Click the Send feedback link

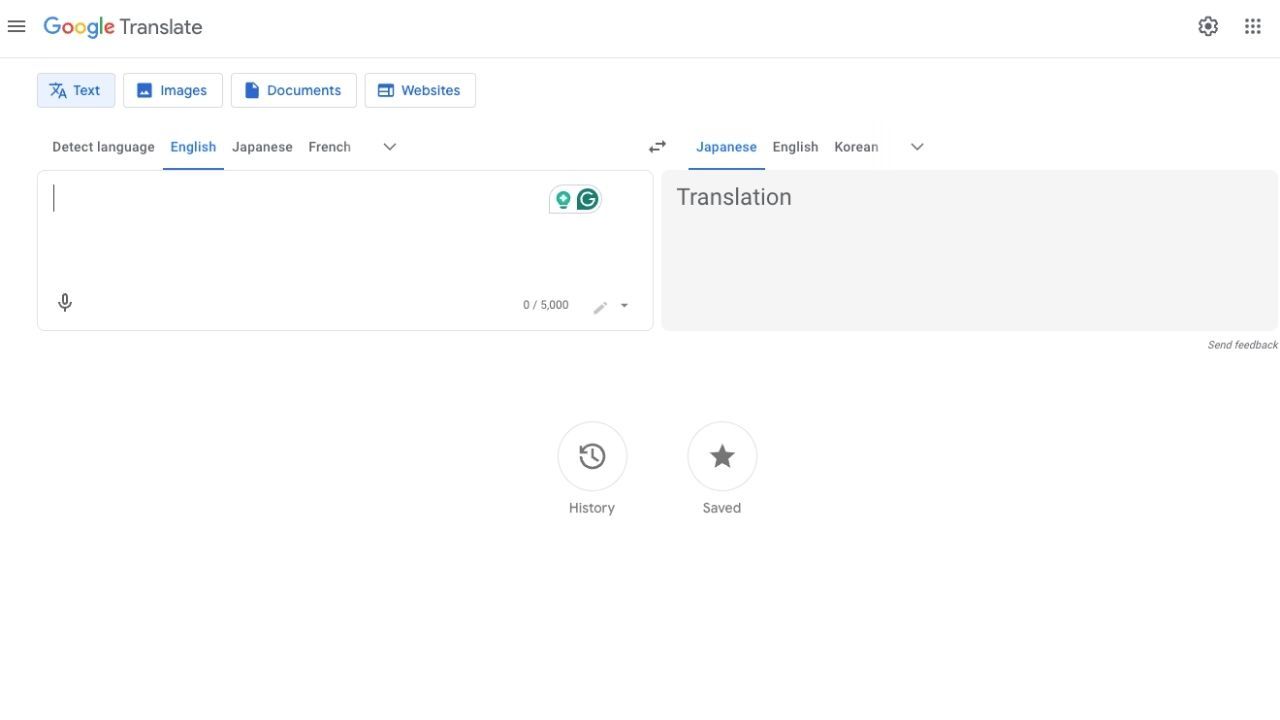(1242, 345)
